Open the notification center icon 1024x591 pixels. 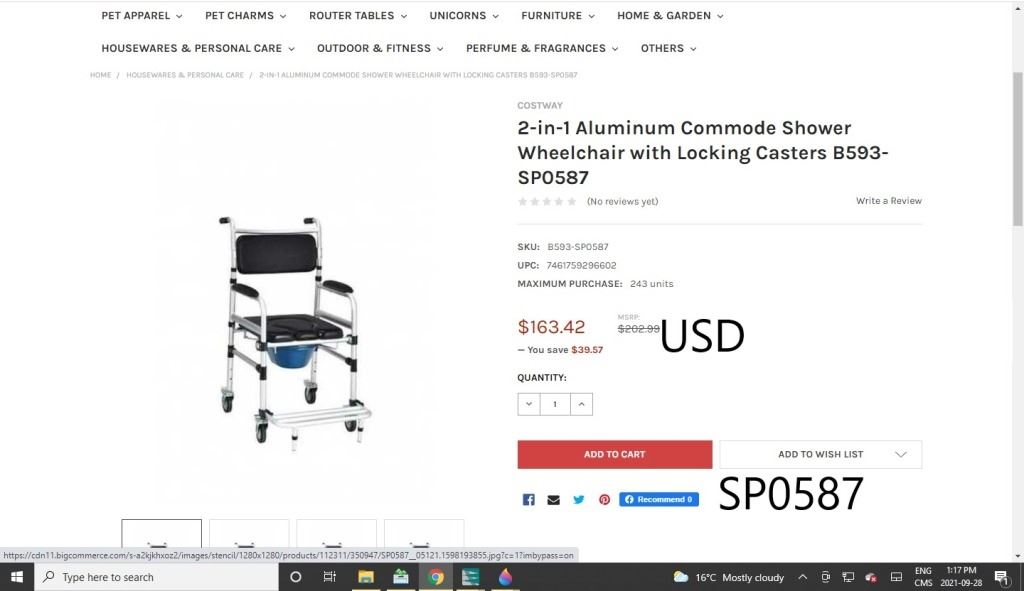coord(1001,577)
